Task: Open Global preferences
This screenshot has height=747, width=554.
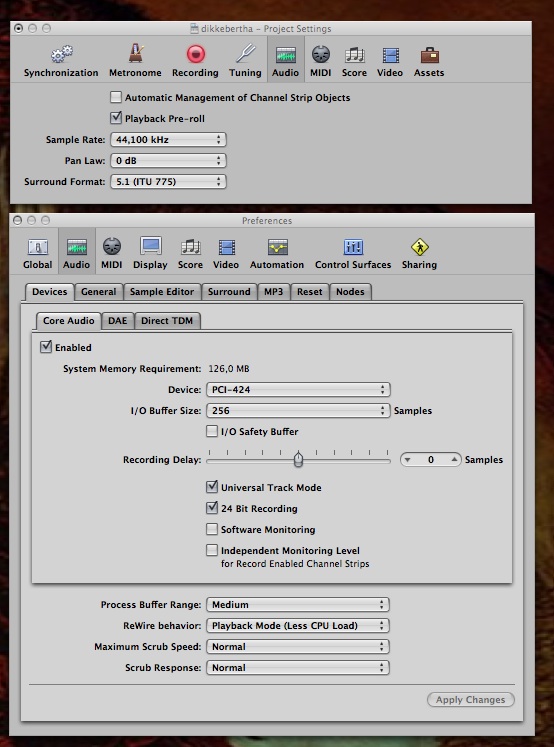Action: point(38,254)
